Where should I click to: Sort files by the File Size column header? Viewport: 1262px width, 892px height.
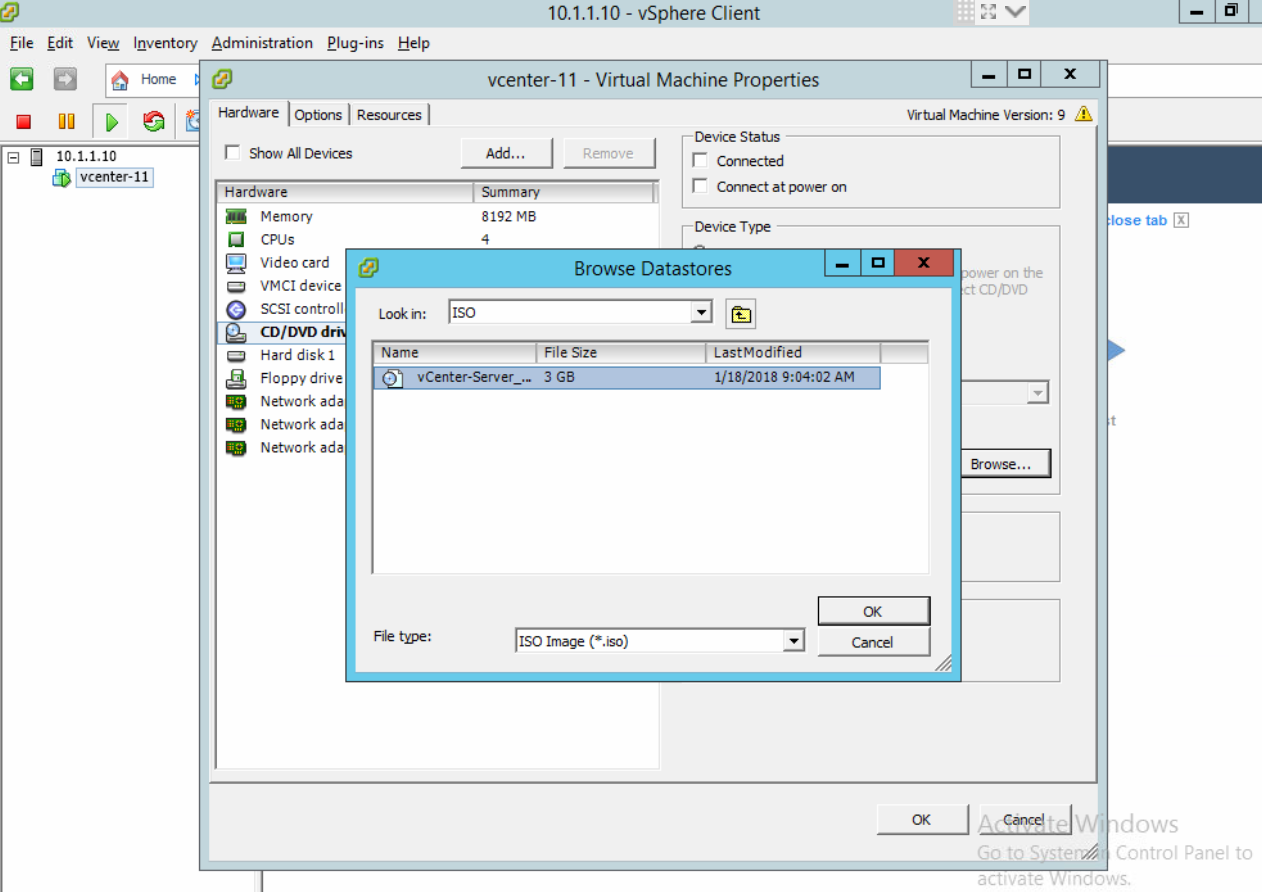[621, 352]
